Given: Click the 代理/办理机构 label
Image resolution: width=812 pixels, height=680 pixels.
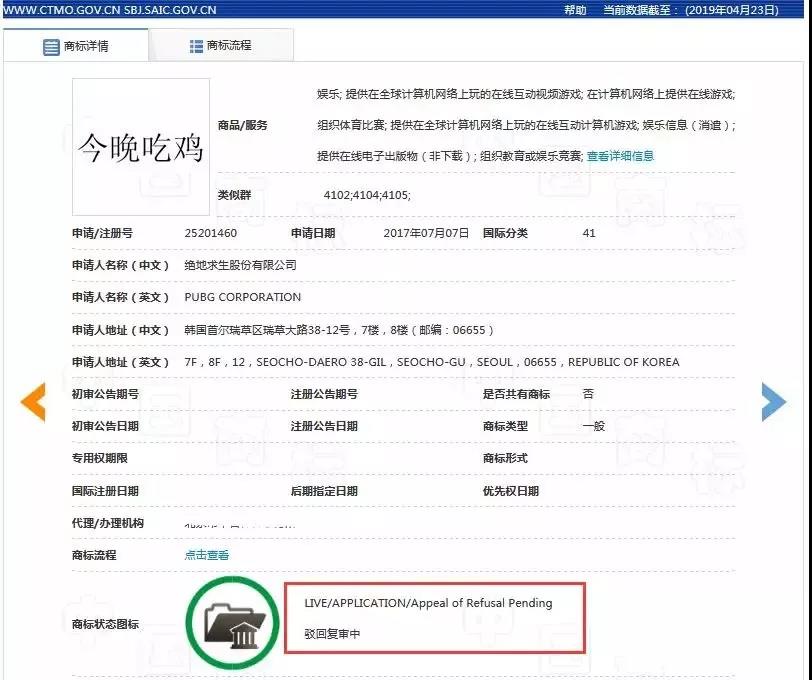Looking at the screenshot, I should click(108, 523).
